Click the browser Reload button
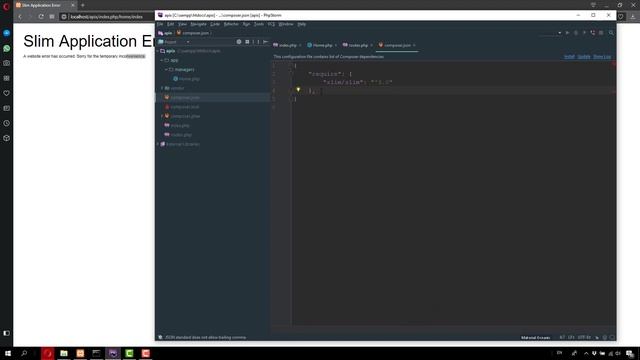640x360 pixels. point(41,17)
